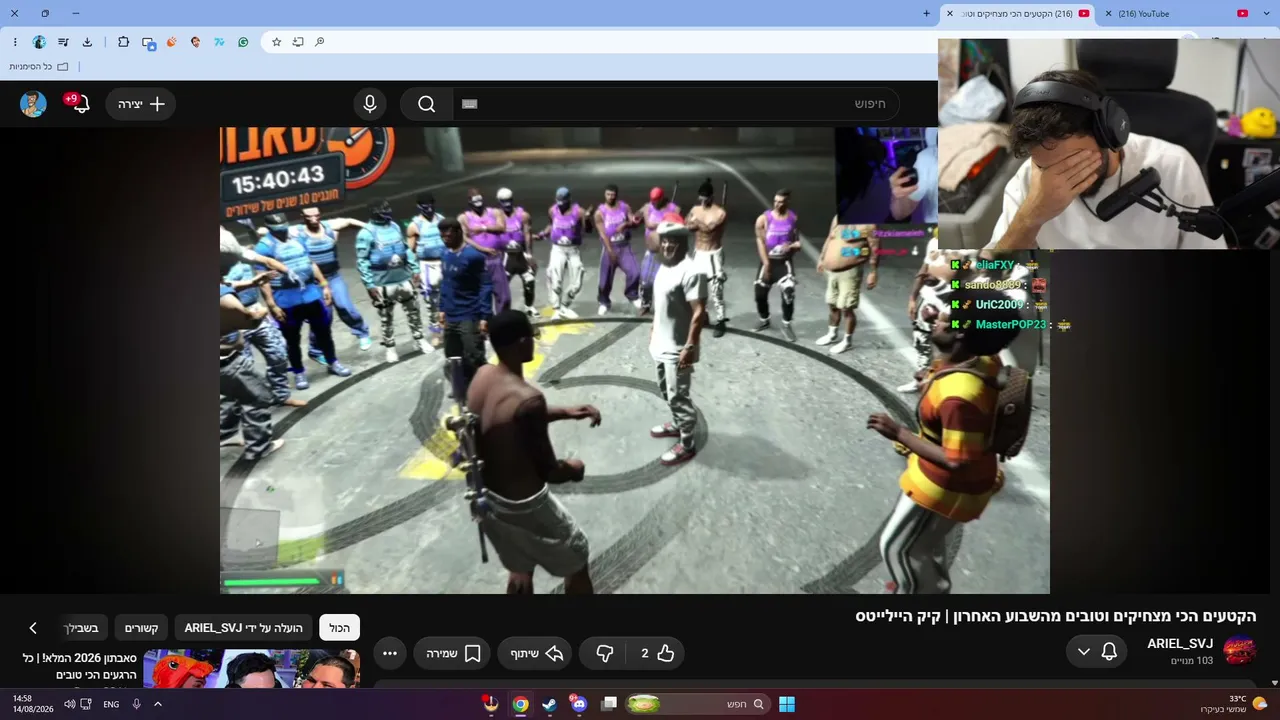Open the 'סאבתון 2026 המלא!' video title
The width and height of the screenshot is (1280, 720).
(x=80, y=667)
